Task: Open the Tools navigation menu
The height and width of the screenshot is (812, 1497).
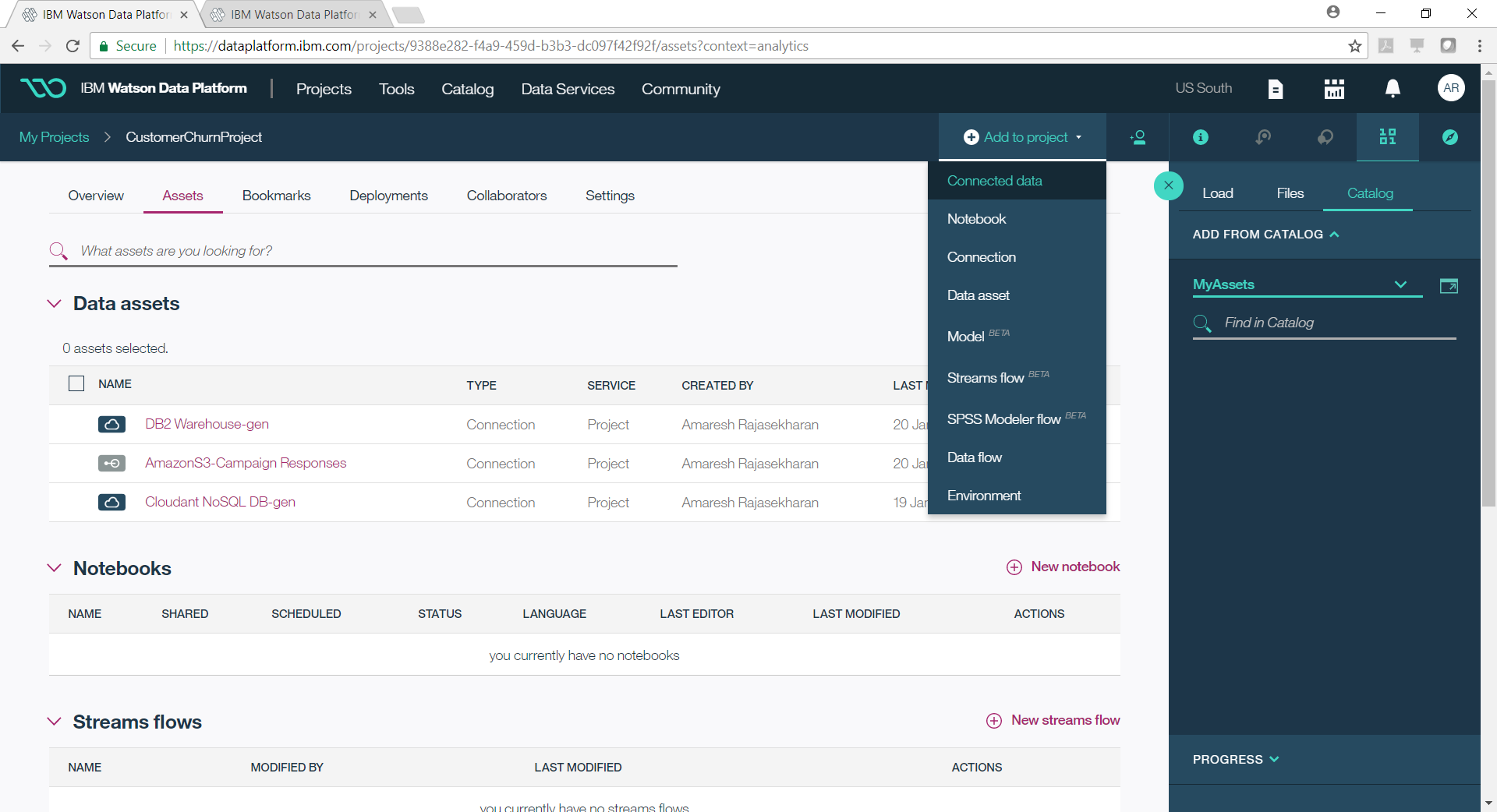Action: coord(396,89)
